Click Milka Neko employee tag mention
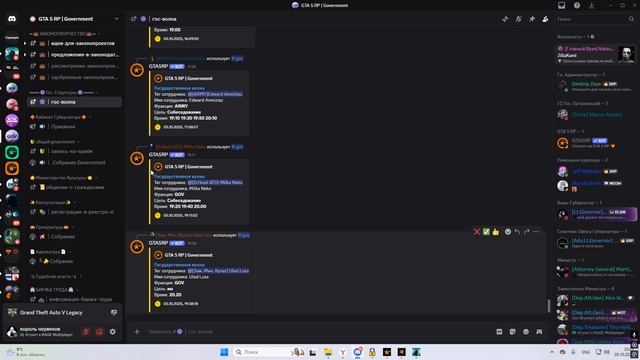 click(x=215, y=182)
